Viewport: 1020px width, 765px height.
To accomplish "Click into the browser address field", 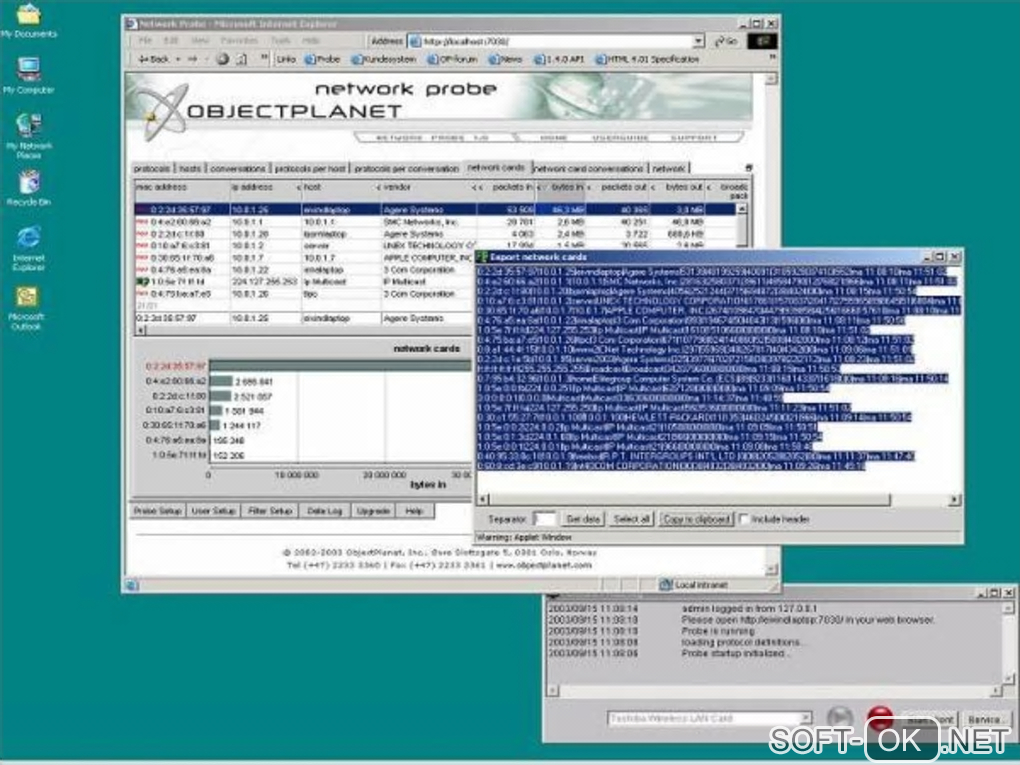I will [550, 41].
